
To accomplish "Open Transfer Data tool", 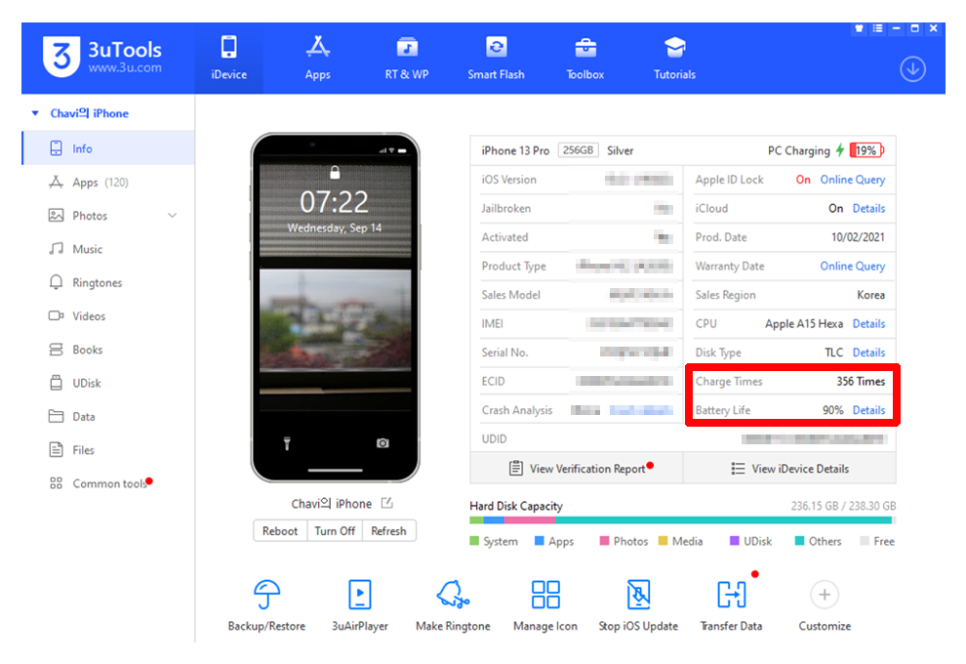I will [731, 605].
